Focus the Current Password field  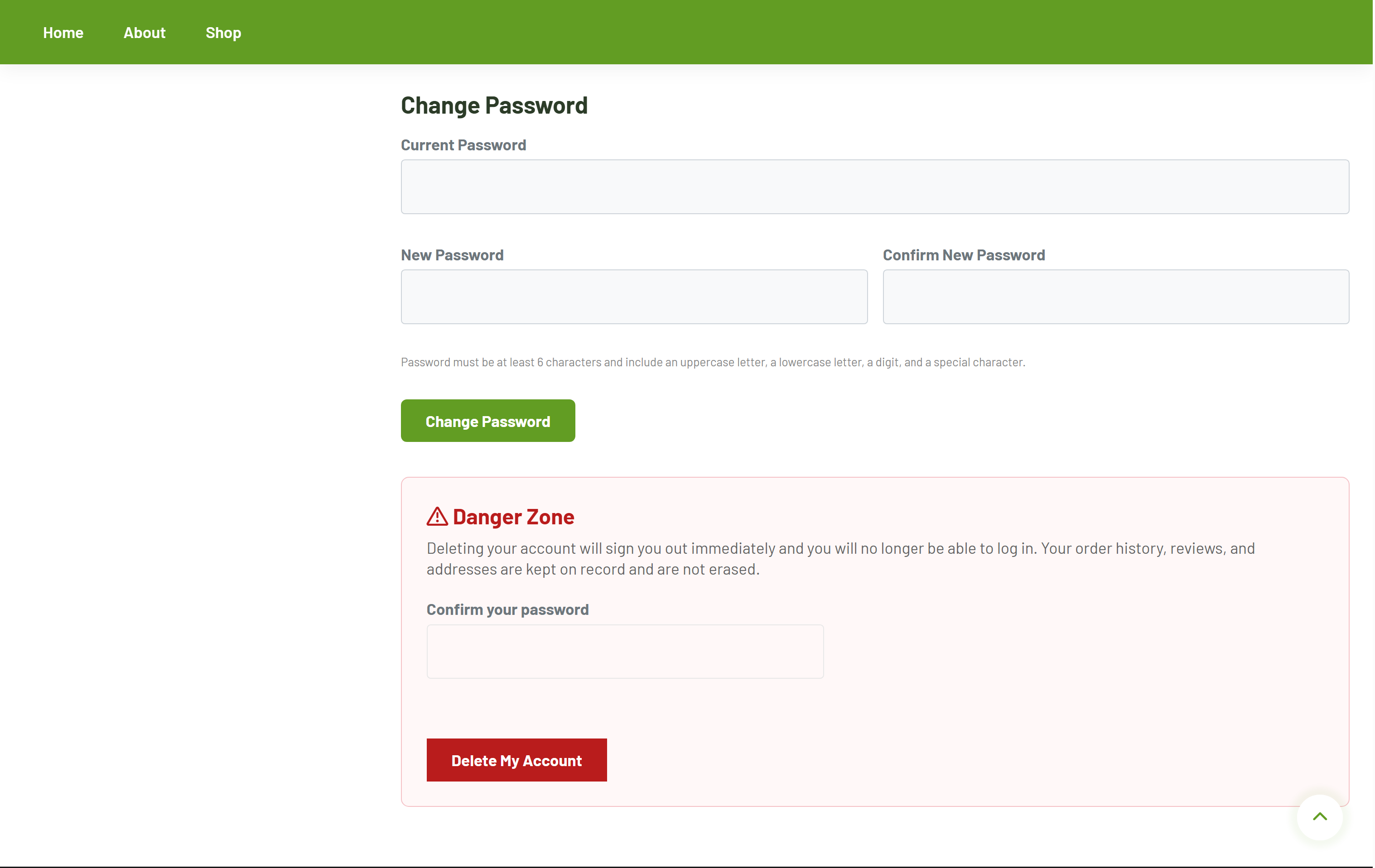point(876,187)
